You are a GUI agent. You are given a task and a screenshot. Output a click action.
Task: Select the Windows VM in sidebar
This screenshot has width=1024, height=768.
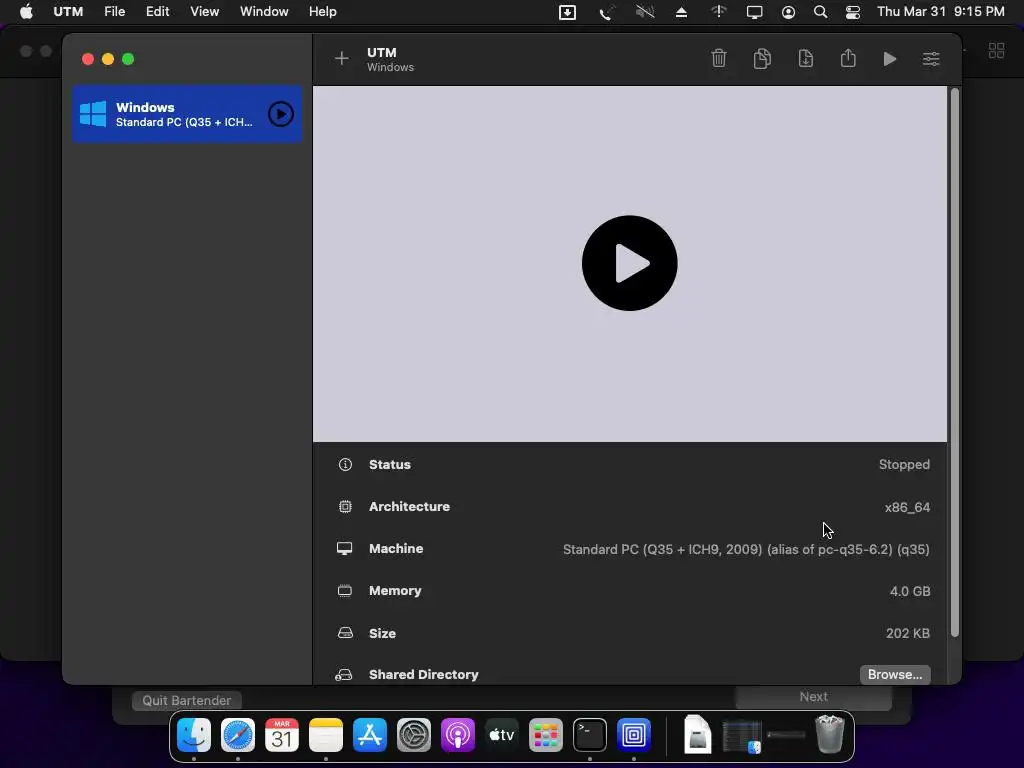[x=187, y=114]
